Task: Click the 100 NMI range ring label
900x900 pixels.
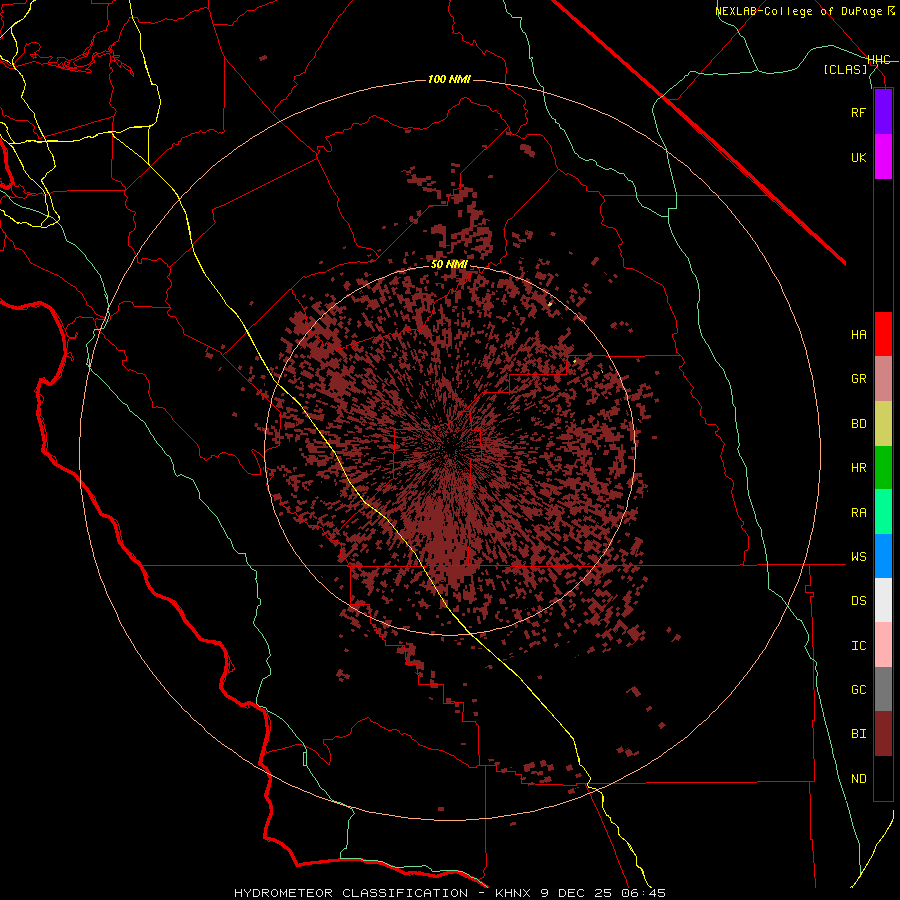Action: pos(449,79)
